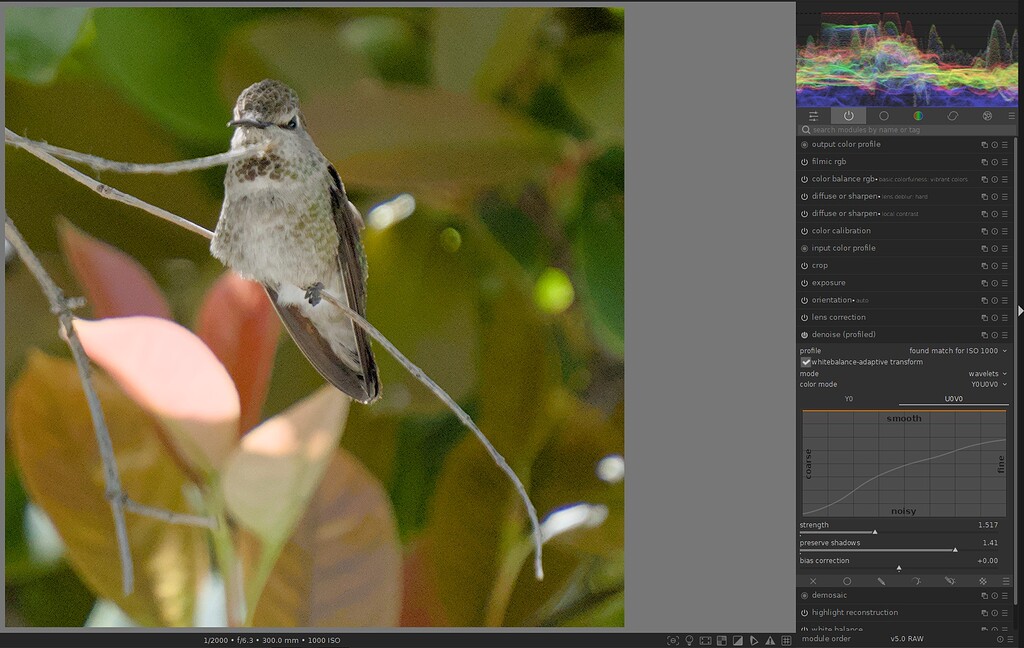Select the drawn mask pencil icon in blending row
Viewport: 1024px width, 648px height.
click(881, 580)
